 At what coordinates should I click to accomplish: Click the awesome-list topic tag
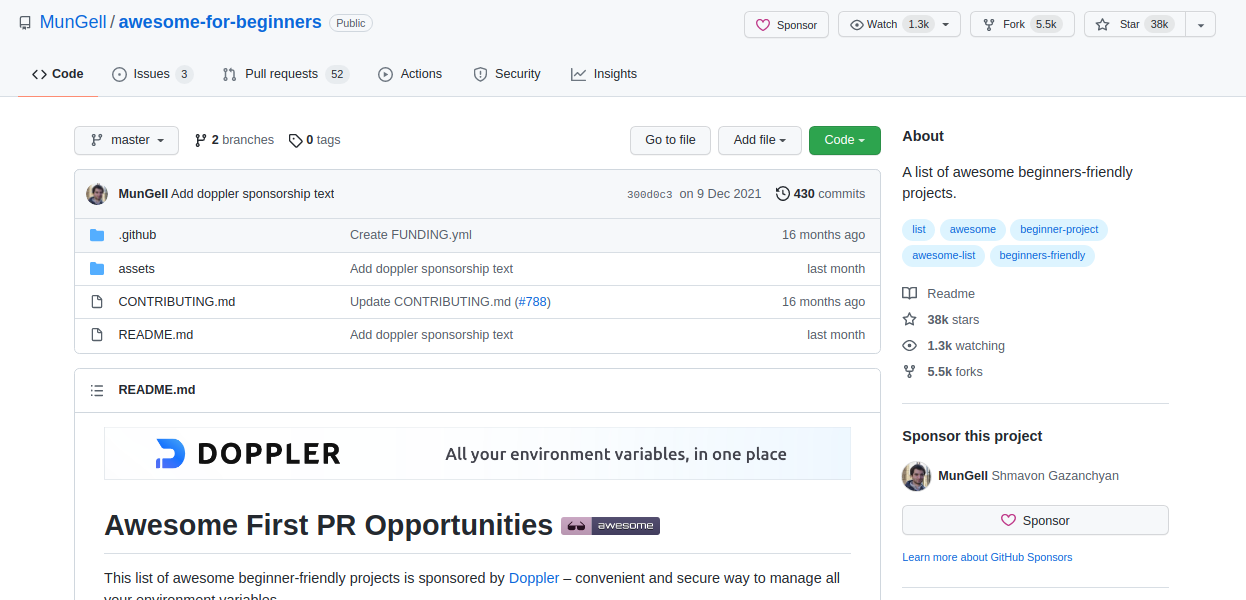[x=943, y=255]
